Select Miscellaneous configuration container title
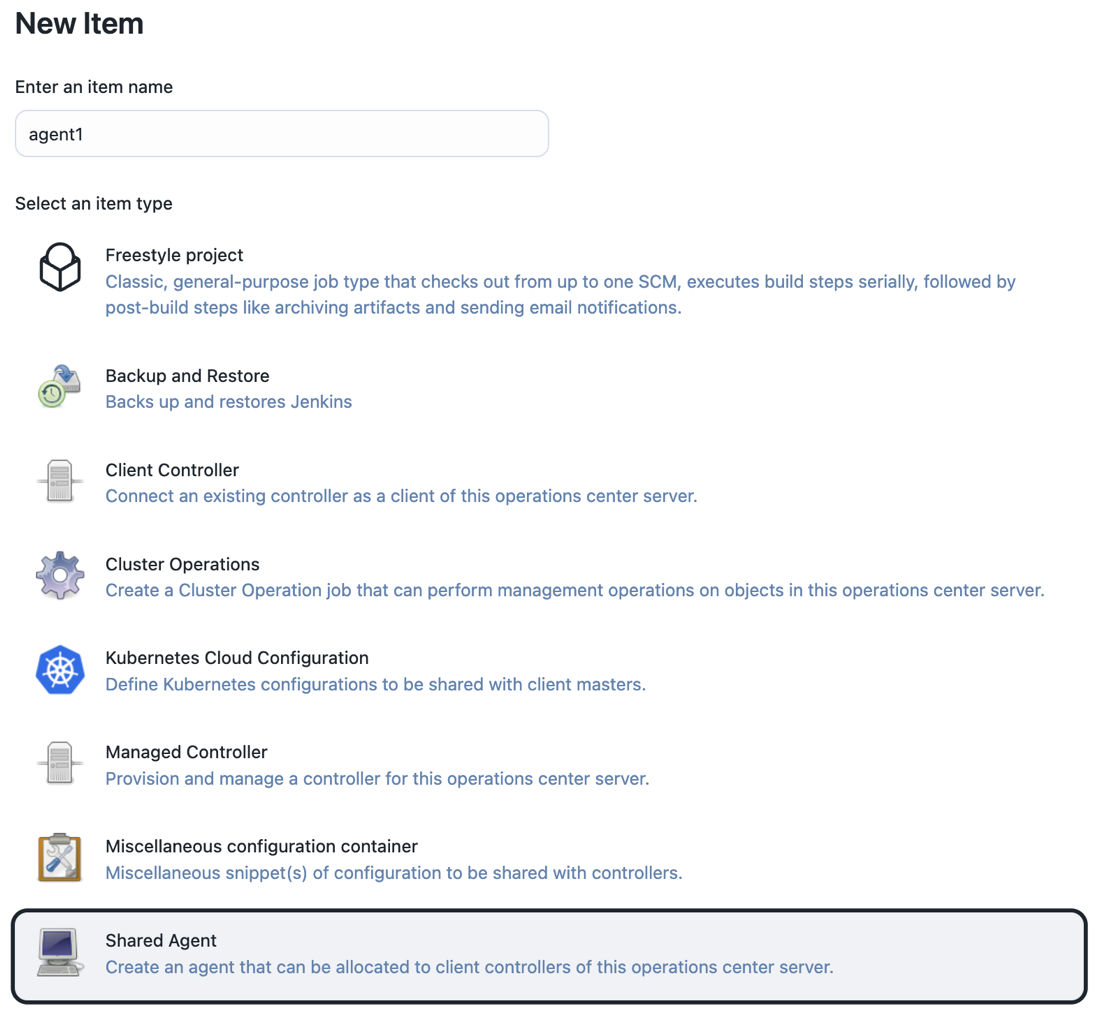Viewport: 1100px width, 1018px height. point(261,846)
